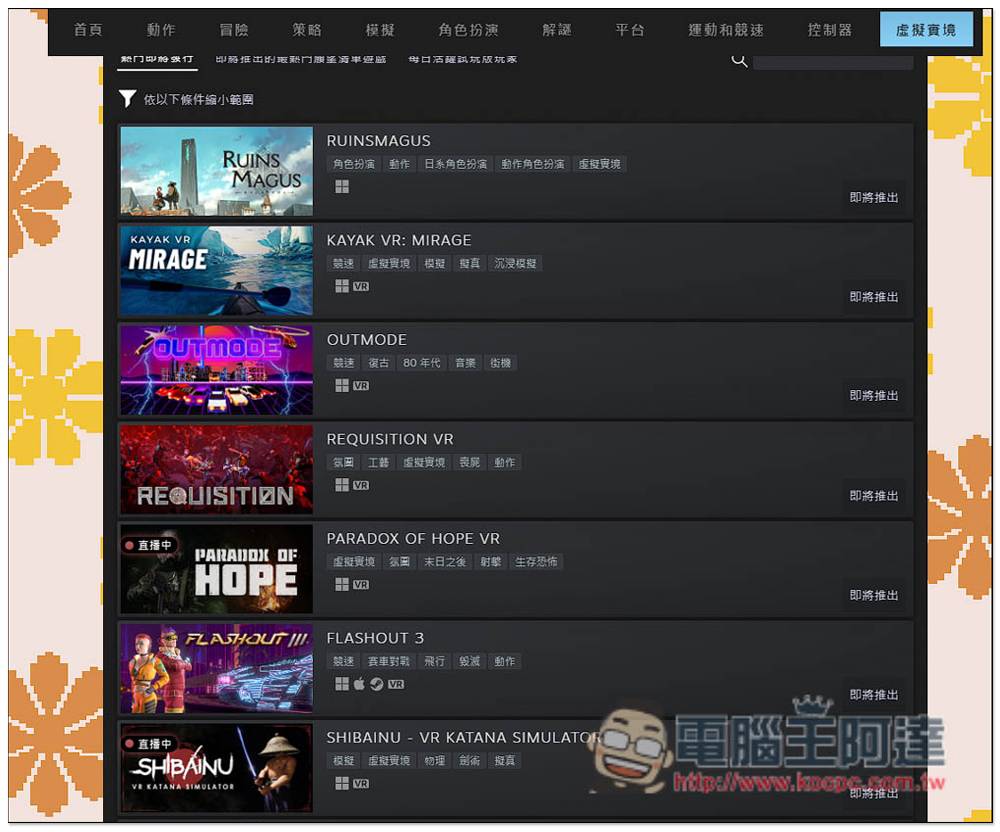Select 角色扮演 in the top navigation

[470, 30]
